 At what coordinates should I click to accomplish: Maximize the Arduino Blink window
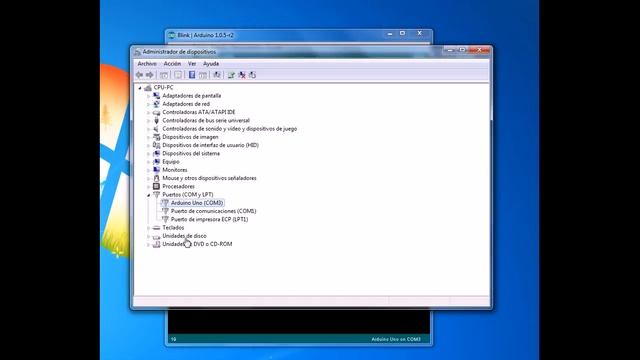point(402,33)
